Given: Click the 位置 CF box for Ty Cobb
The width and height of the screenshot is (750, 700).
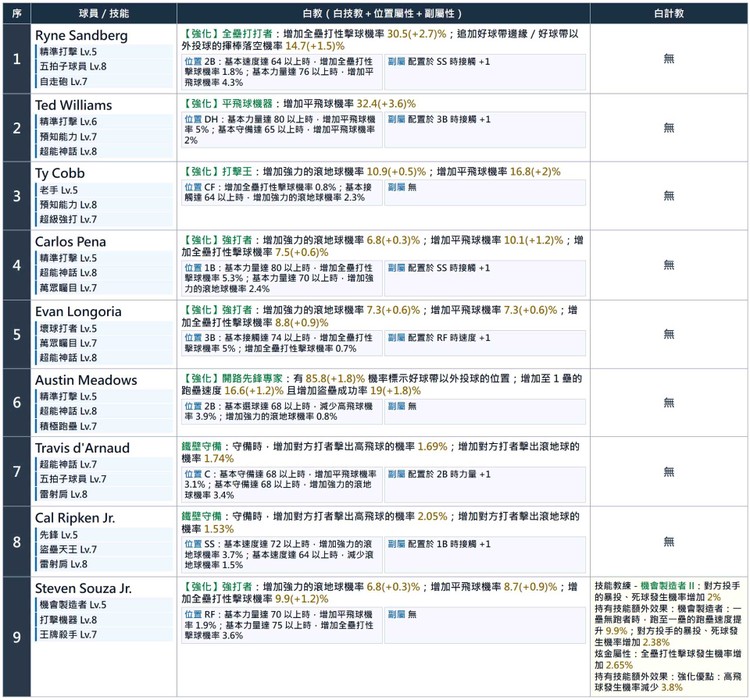Looking at the screenshot, I should 282,192.
